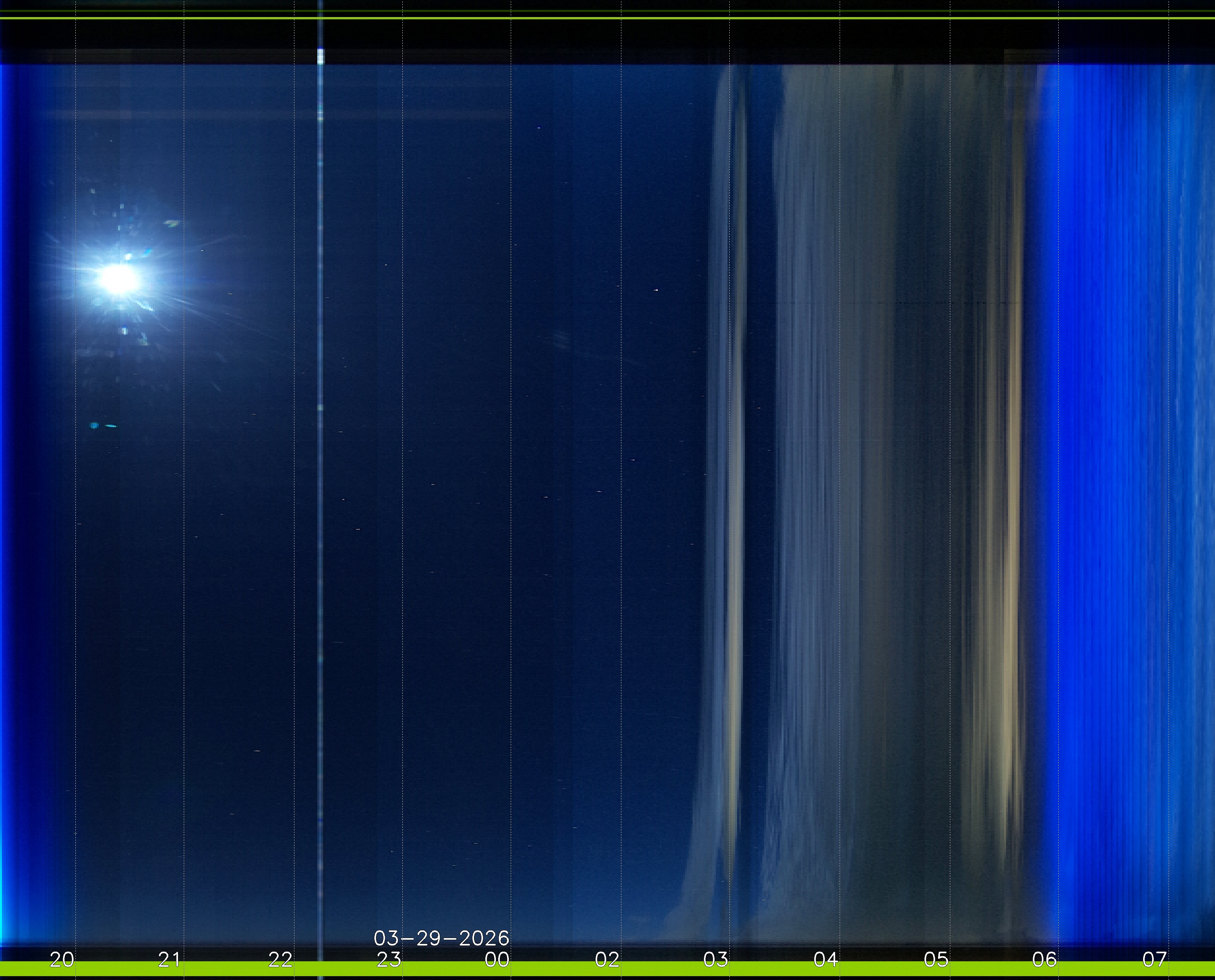Viewport: 1215px width, 980px height.
Task: Click the bright moon glare center
Action: 119,279
